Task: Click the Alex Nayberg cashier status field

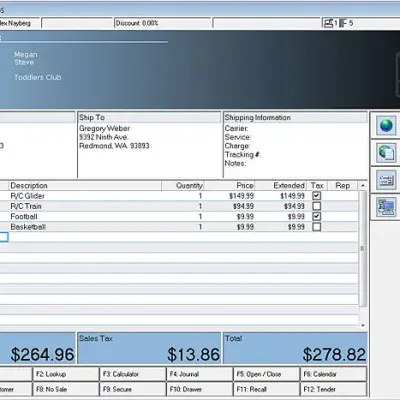Action: (20, 23)
